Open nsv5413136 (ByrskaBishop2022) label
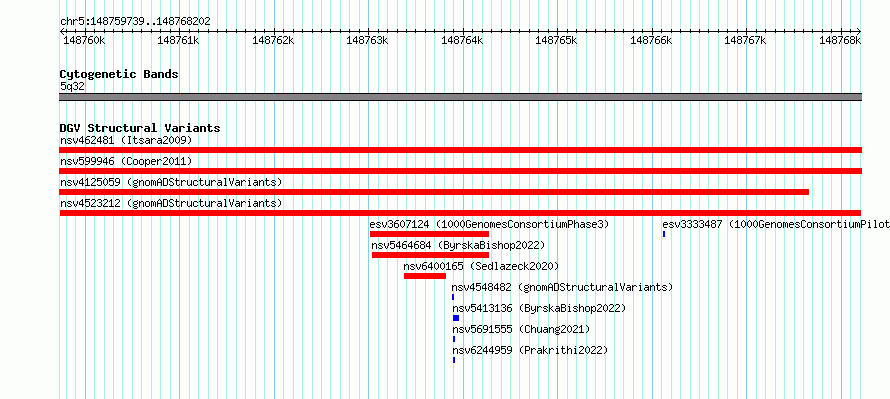This screenshot has height=399, width=890. [539, 308]
